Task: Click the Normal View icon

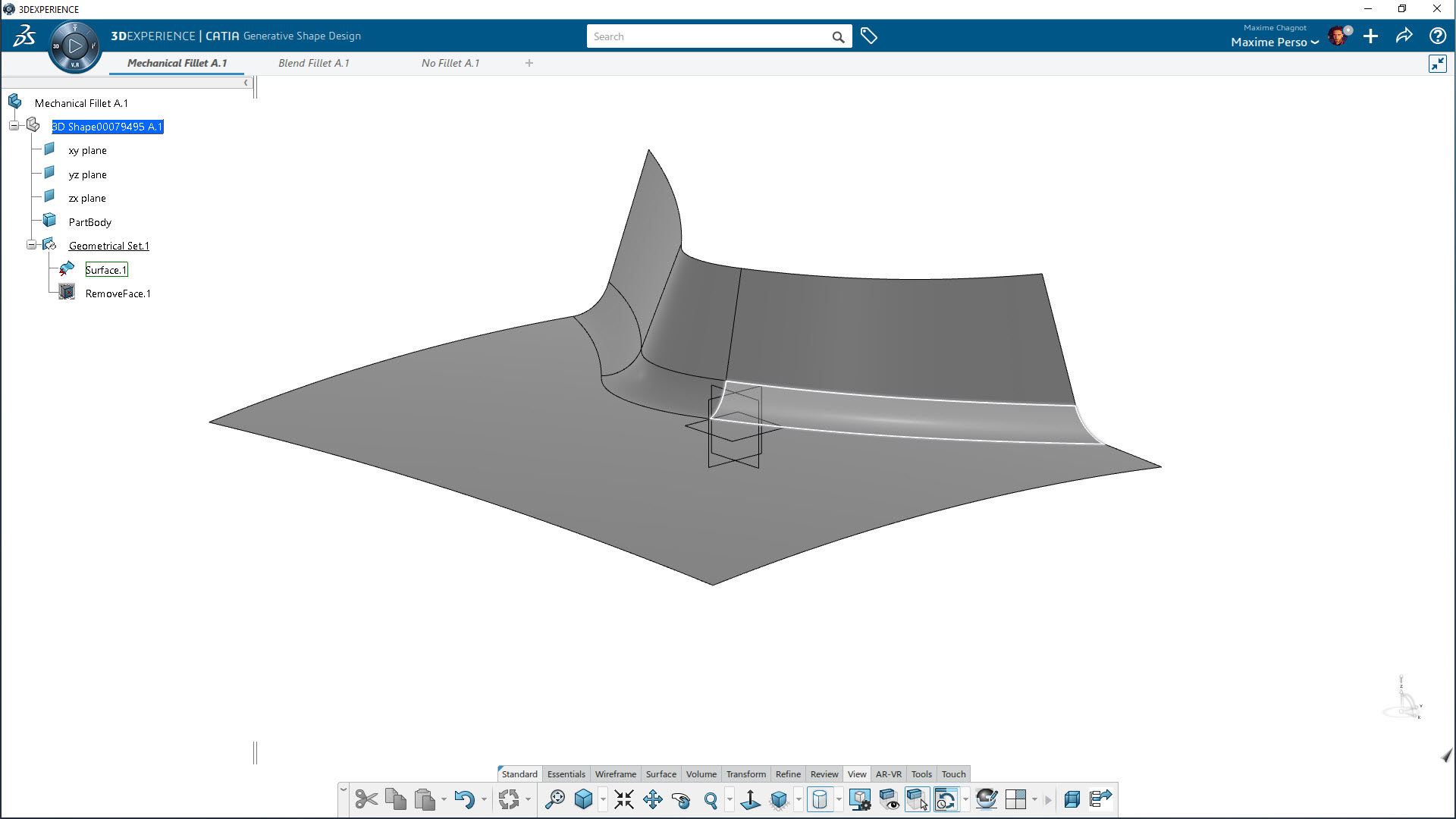Action: click(x=750, y=799)
